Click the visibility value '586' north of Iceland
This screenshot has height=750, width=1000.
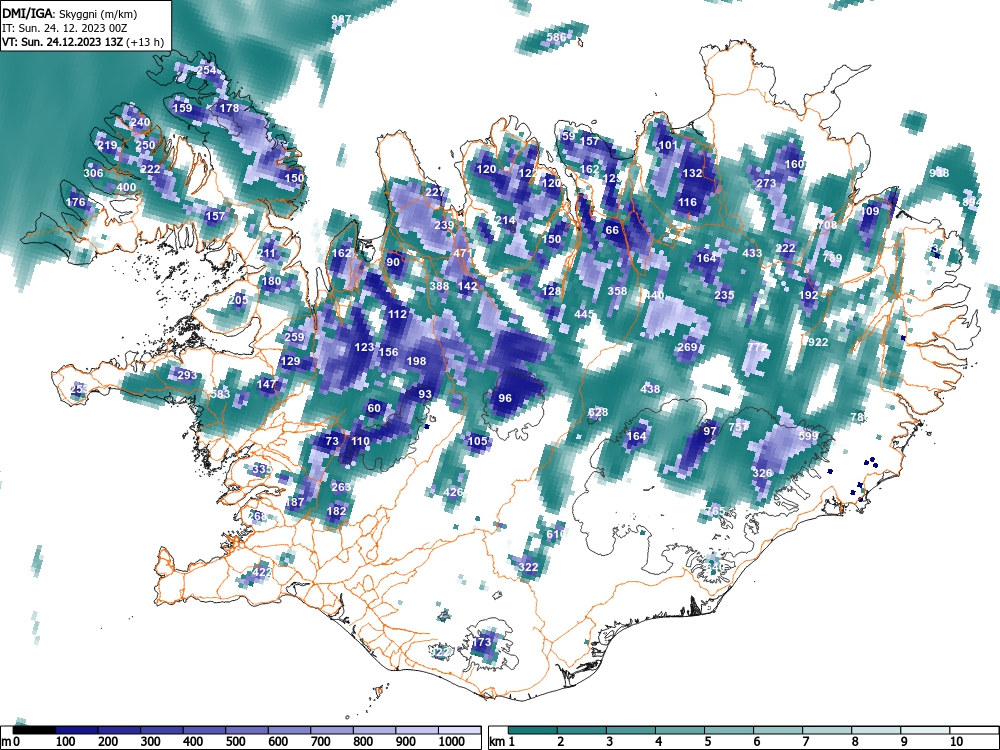point(556,37)
